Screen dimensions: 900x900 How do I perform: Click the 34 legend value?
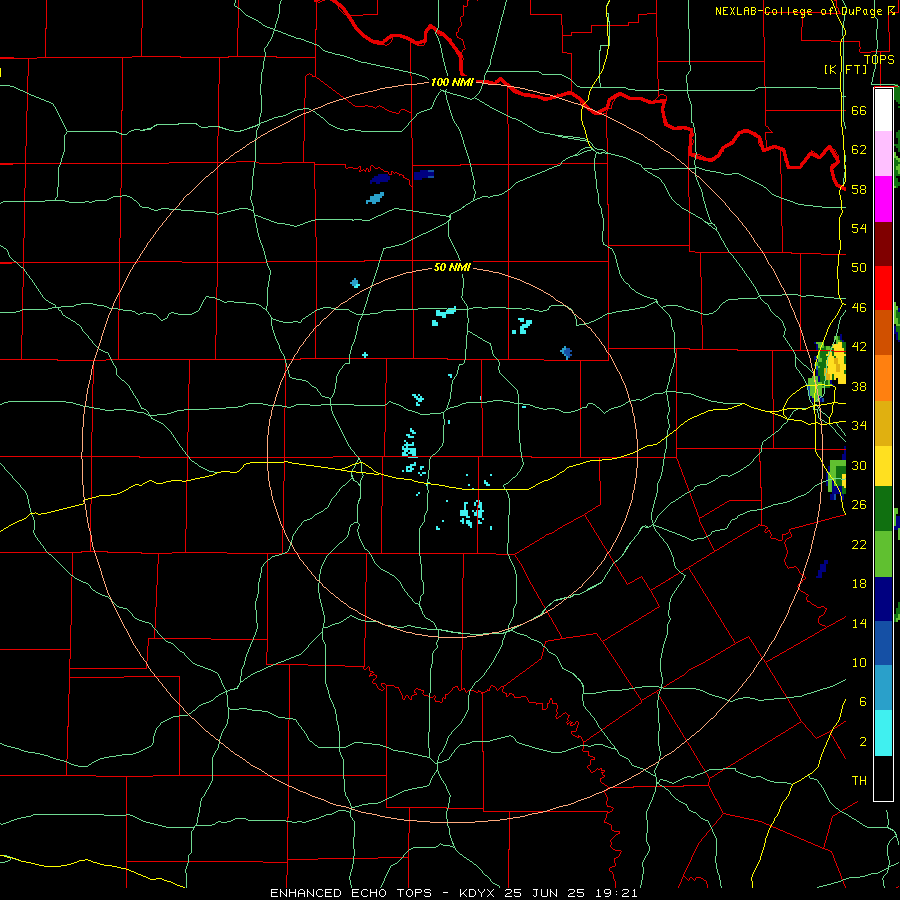859,425
